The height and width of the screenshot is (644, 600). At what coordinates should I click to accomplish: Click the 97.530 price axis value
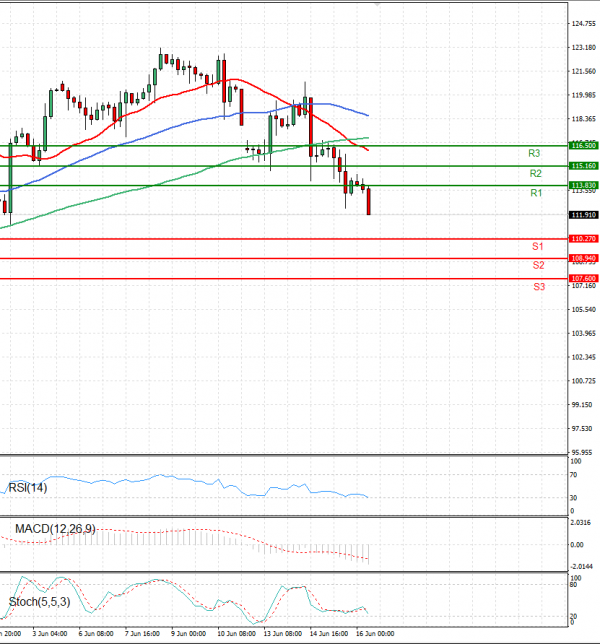coord(582,429)
